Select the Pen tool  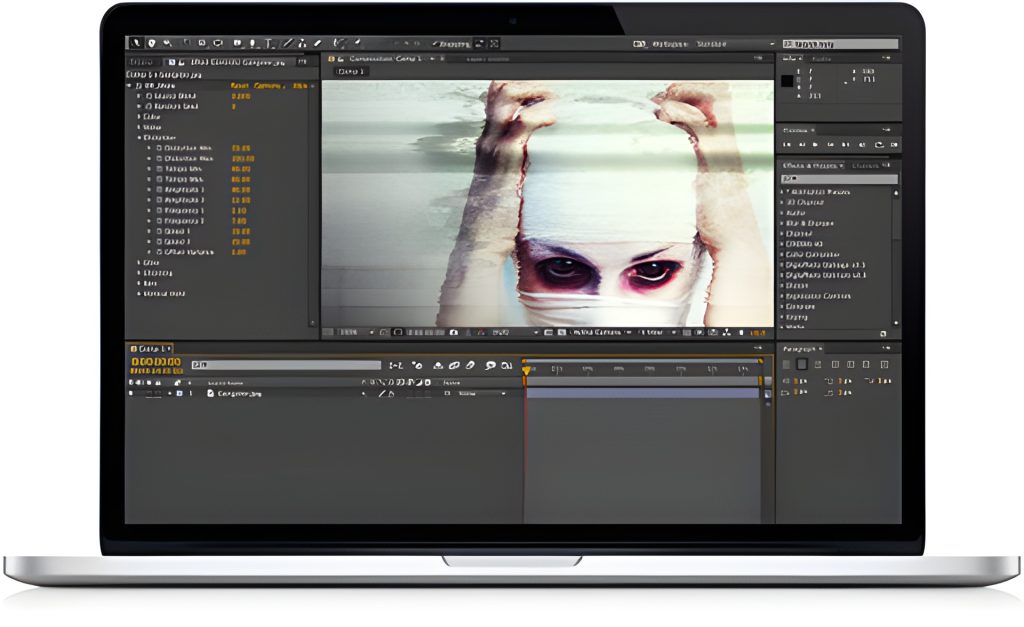[x=252, y=43]
